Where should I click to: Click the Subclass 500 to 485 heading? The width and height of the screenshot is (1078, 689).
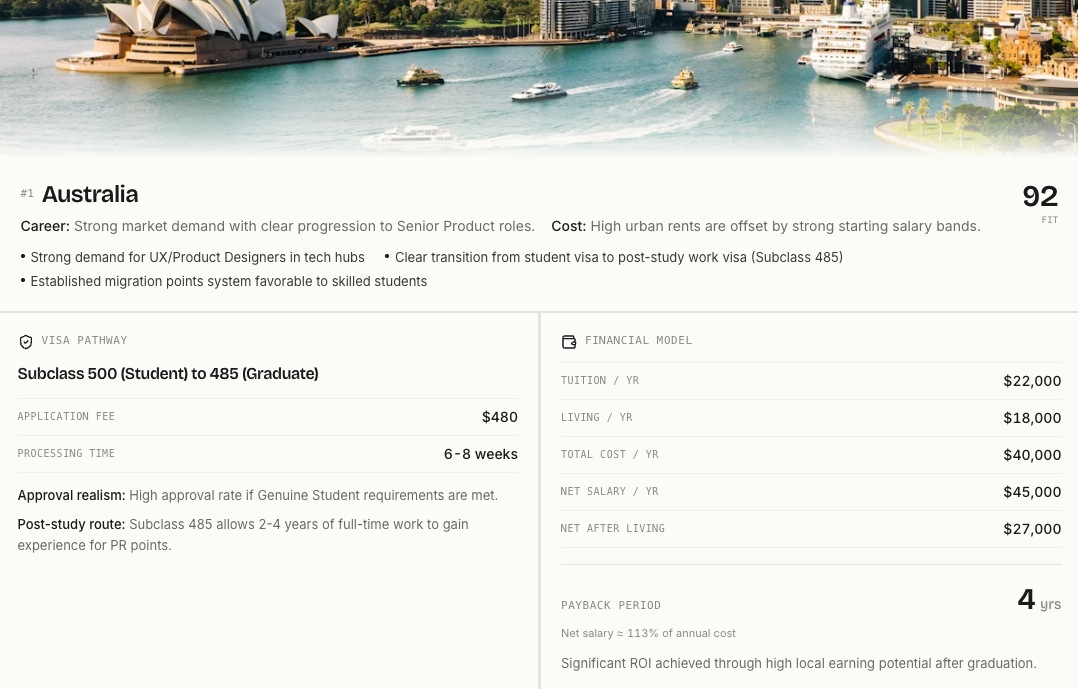click(x=168, y=374)
